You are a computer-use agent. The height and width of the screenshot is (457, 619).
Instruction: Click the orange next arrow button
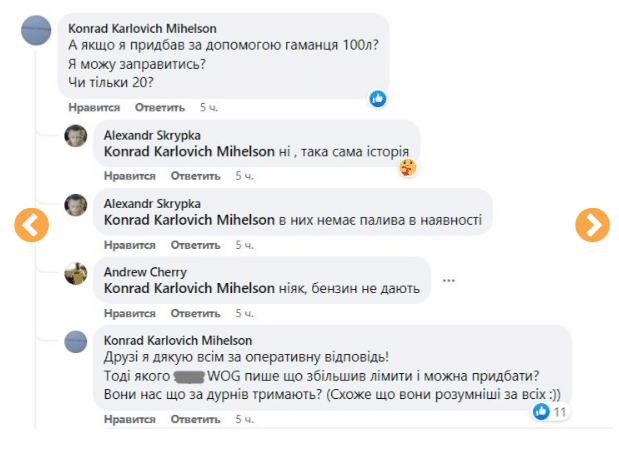(x=592, y=225)
